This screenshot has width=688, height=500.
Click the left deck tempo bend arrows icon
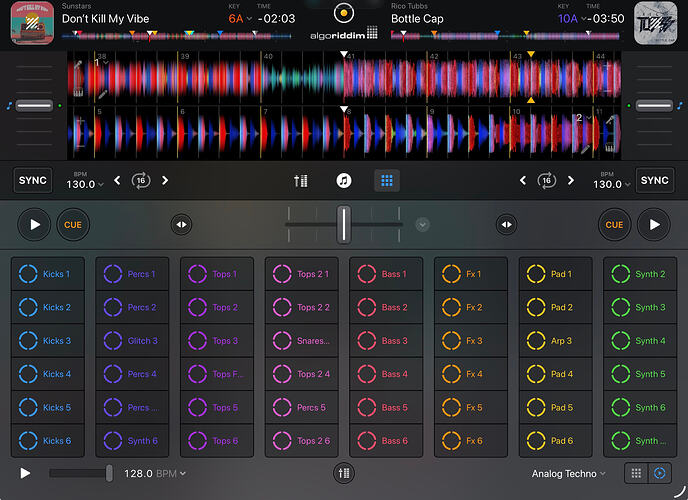coord(181,225)
